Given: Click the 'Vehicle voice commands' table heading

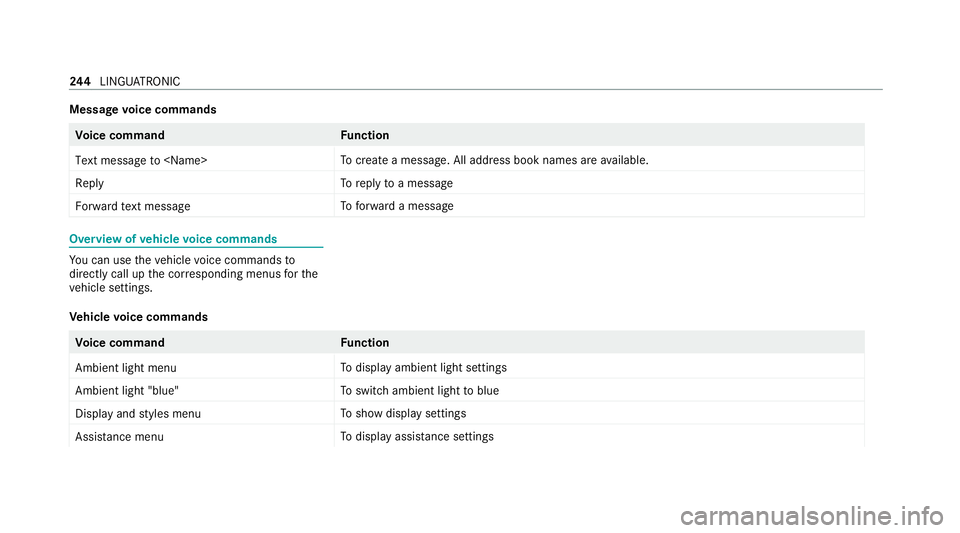Looking at the screenshot, I should pyautogui.click(x=139, y=317).
